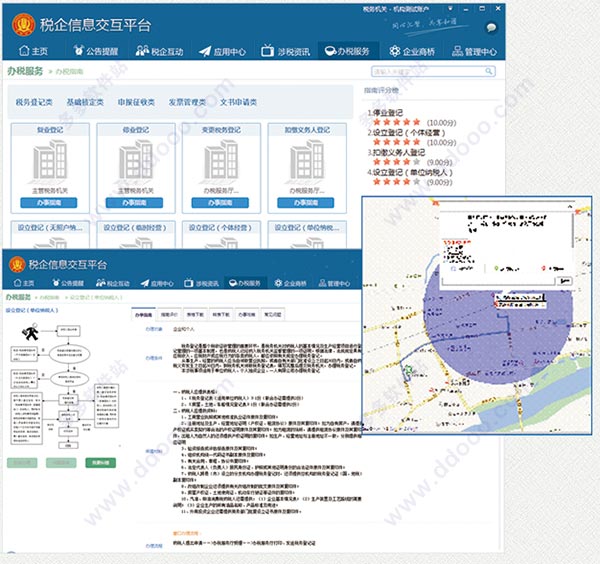Click 主页 home icon in lower window
The width and height of the screenshot is (600, 564).
pyautogui.click(x=17, y=283)
